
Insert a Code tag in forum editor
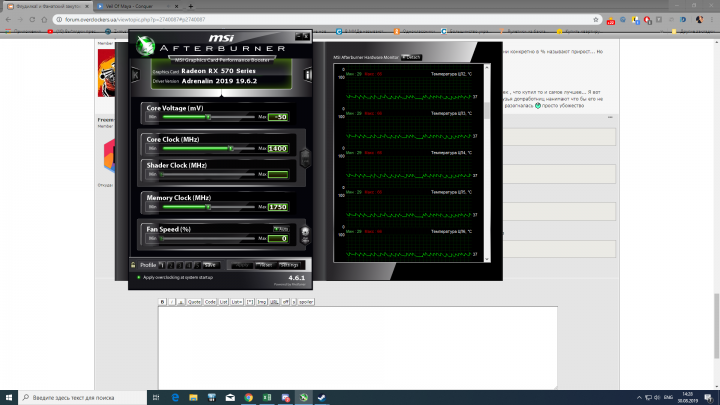point(210,302)
